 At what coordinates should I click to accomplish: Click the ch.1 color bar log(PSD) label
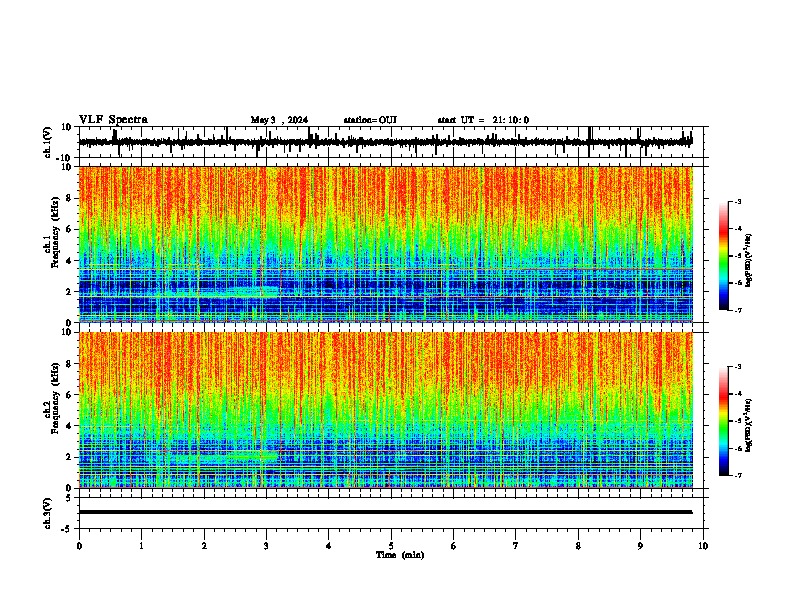tap(748, 260)
